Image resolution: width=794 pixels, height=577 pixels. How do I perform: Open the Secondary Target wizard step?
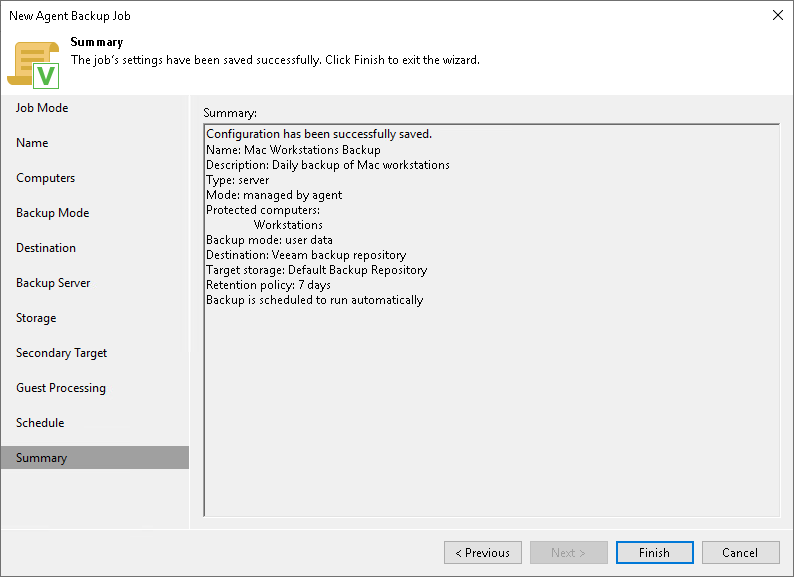point(61,353)
